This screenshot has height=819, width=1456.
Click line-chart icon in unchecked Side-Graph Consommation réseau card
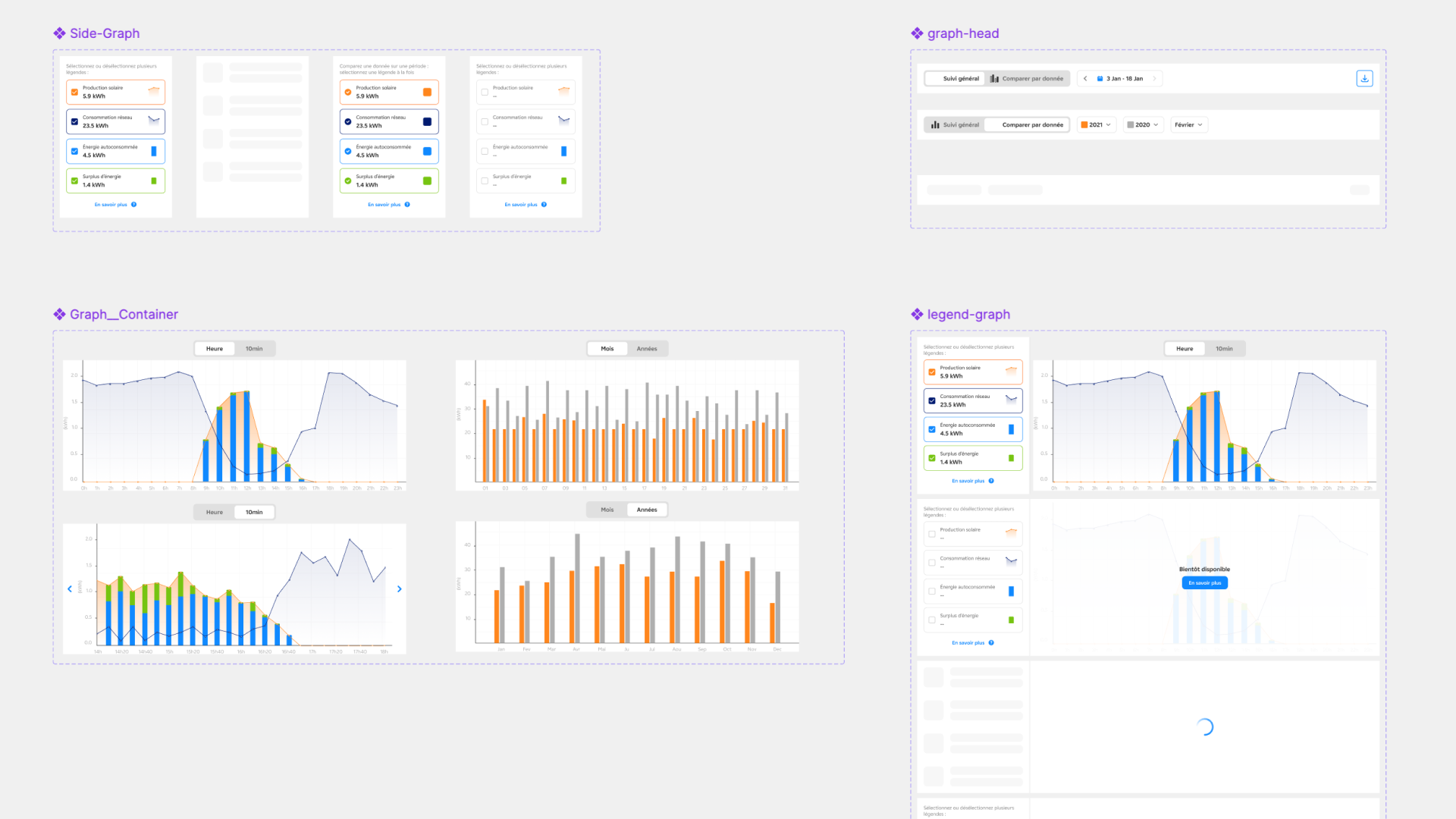click(x=563, y=120)
